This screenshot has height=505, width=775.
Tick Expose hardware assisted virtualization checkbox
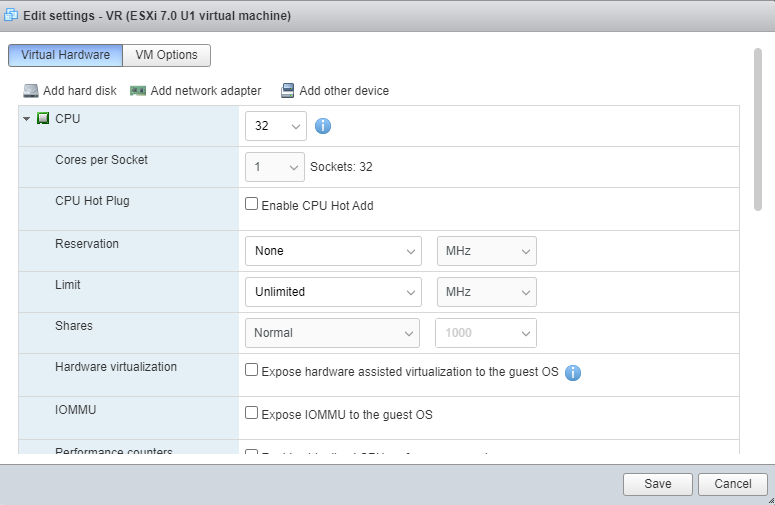tap(252, 370)
